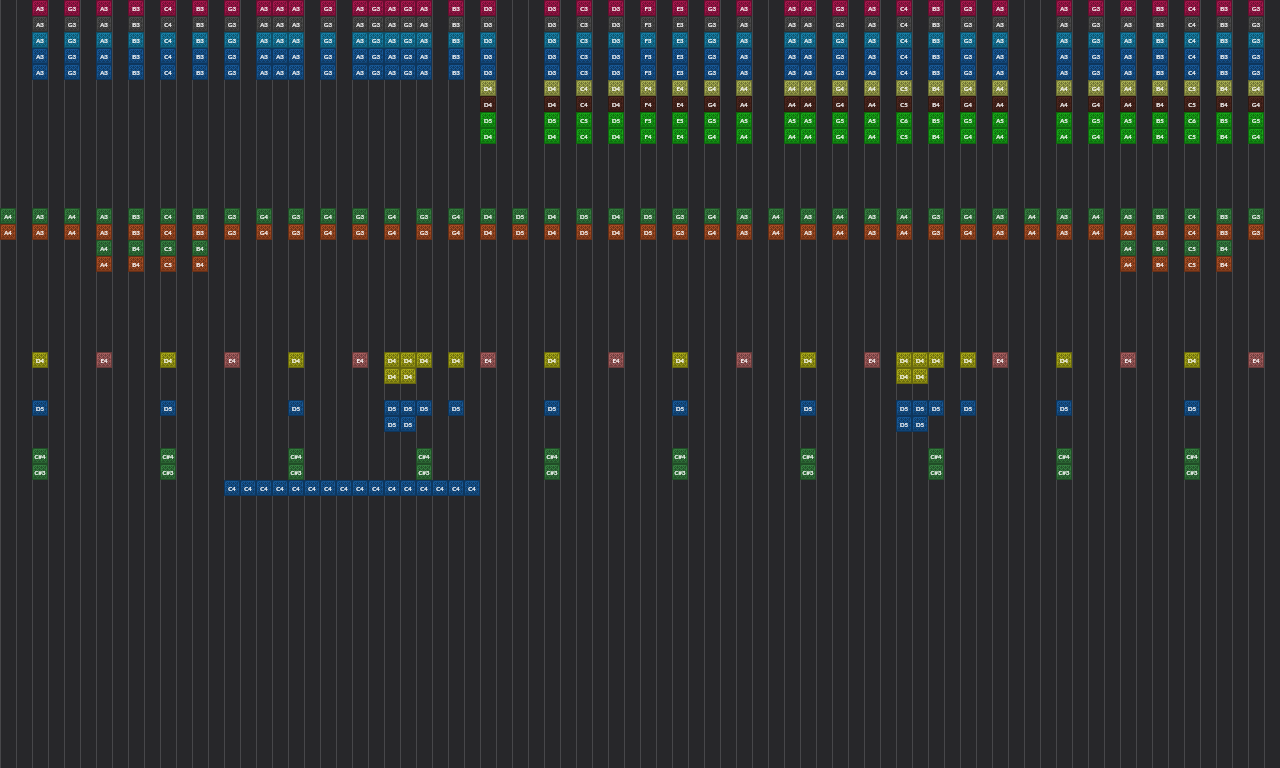Click the first C4 in the bottom blue row
Screen dimensions: 1280x768
coord(232,488)
